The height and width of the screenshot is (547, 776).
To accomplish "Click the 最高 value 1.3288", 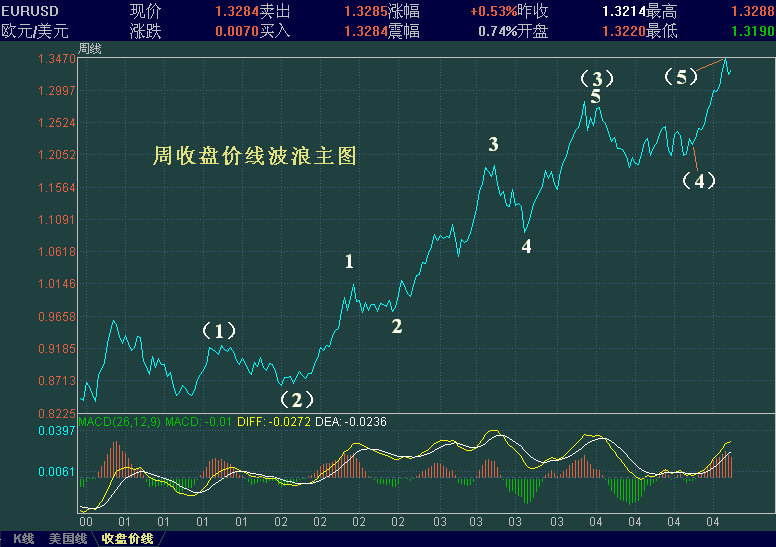I will pyautogui.click(x=753, y=11).
